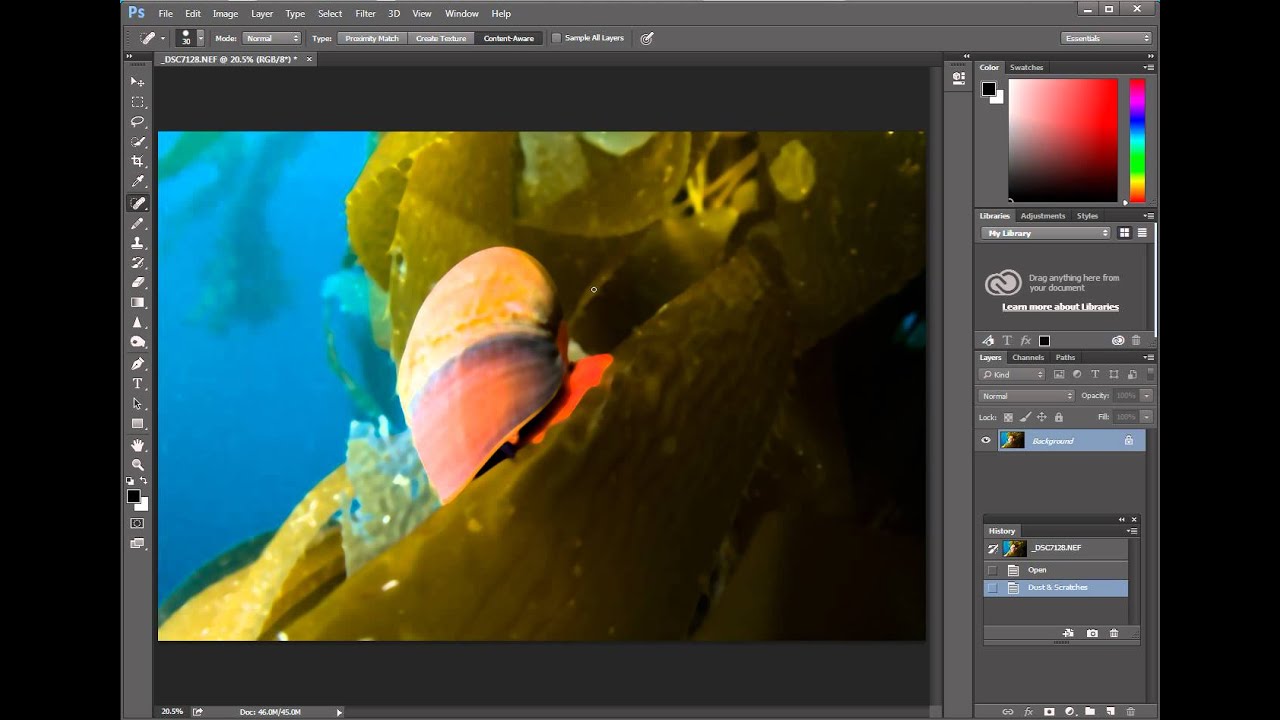Add a layer mask
This screenshot has height=720, width=1280.
coord(1049,712)
